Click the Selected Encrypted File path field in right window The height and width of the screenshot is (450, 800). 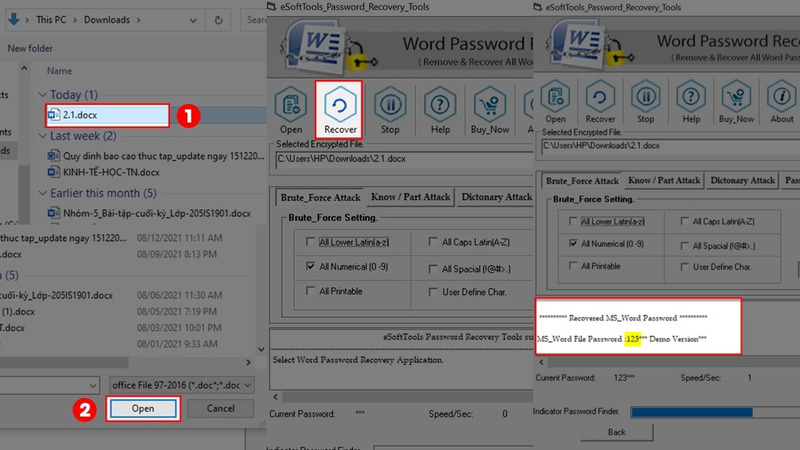670,146
